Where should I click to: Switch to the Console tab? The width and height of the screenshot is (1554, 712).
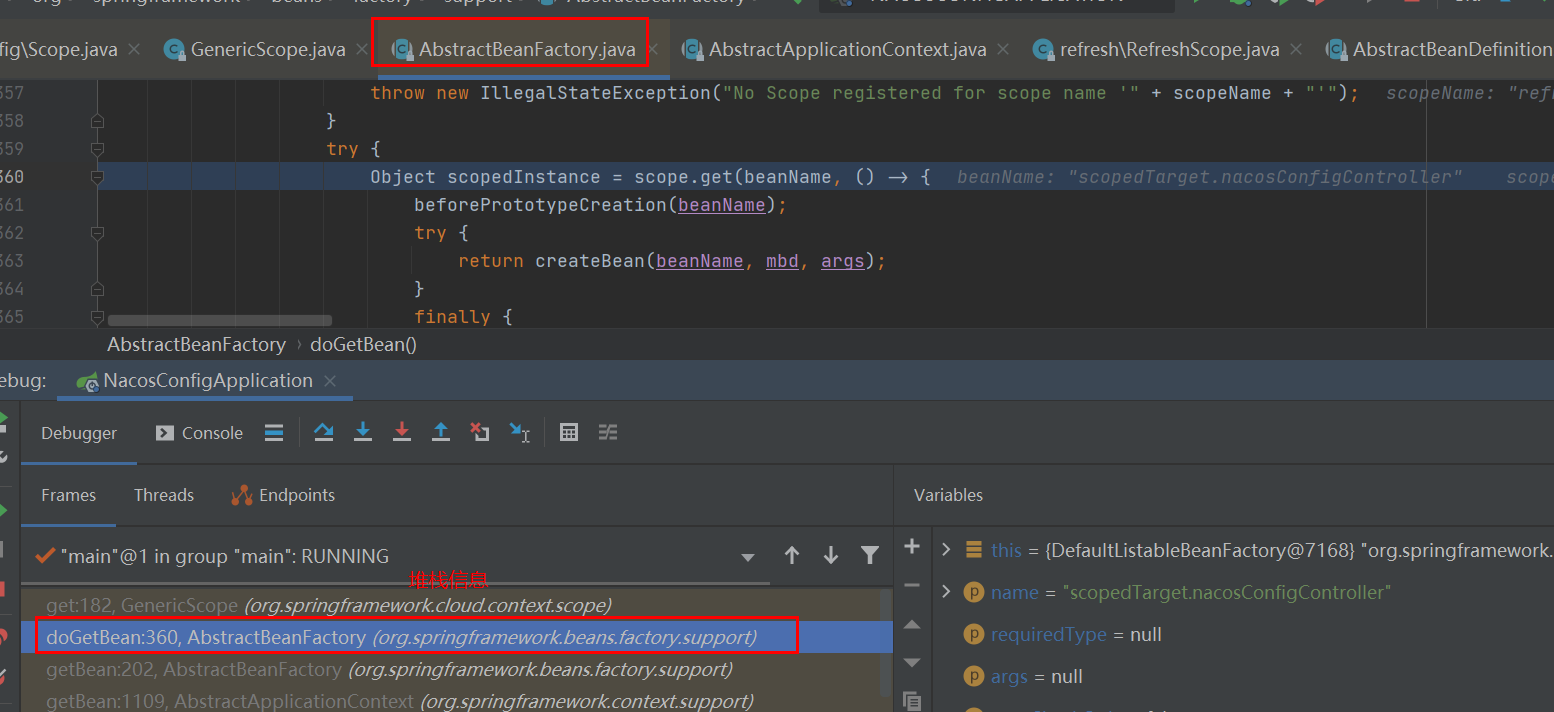pos(200,433)
